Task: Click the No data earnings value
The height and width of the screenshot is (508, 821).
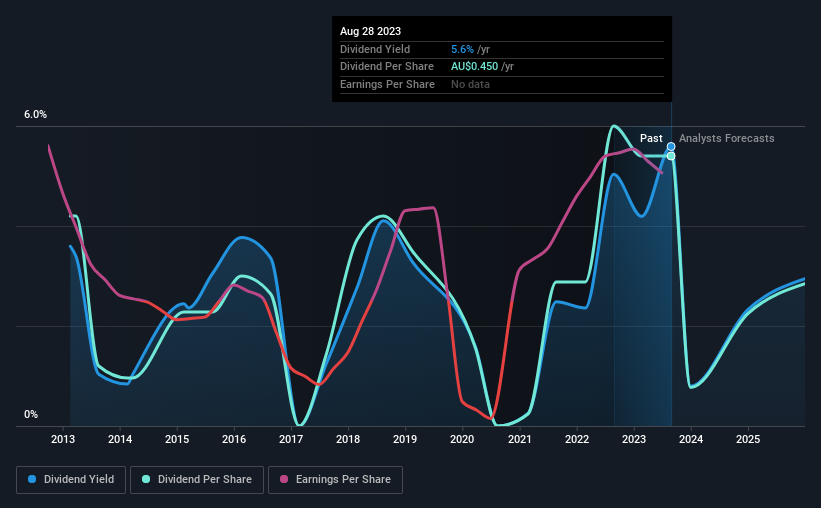Action: (x=470, y=84)
